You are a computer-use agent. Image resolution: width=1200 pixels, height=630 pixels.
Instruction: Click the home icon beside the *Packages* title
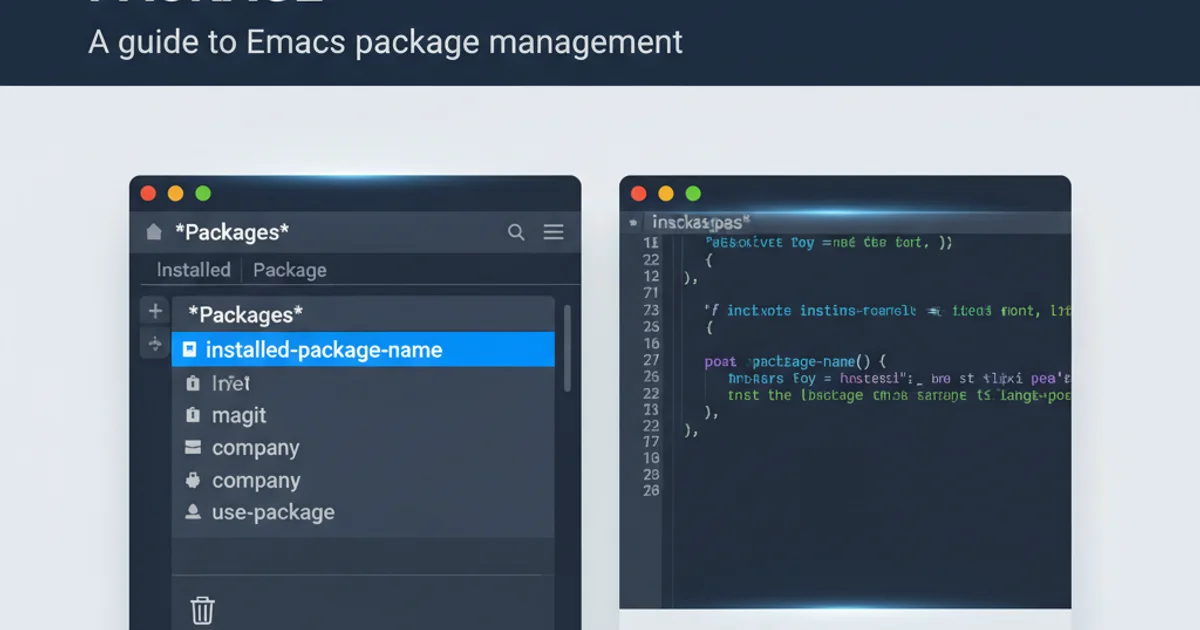pos(153,232)
